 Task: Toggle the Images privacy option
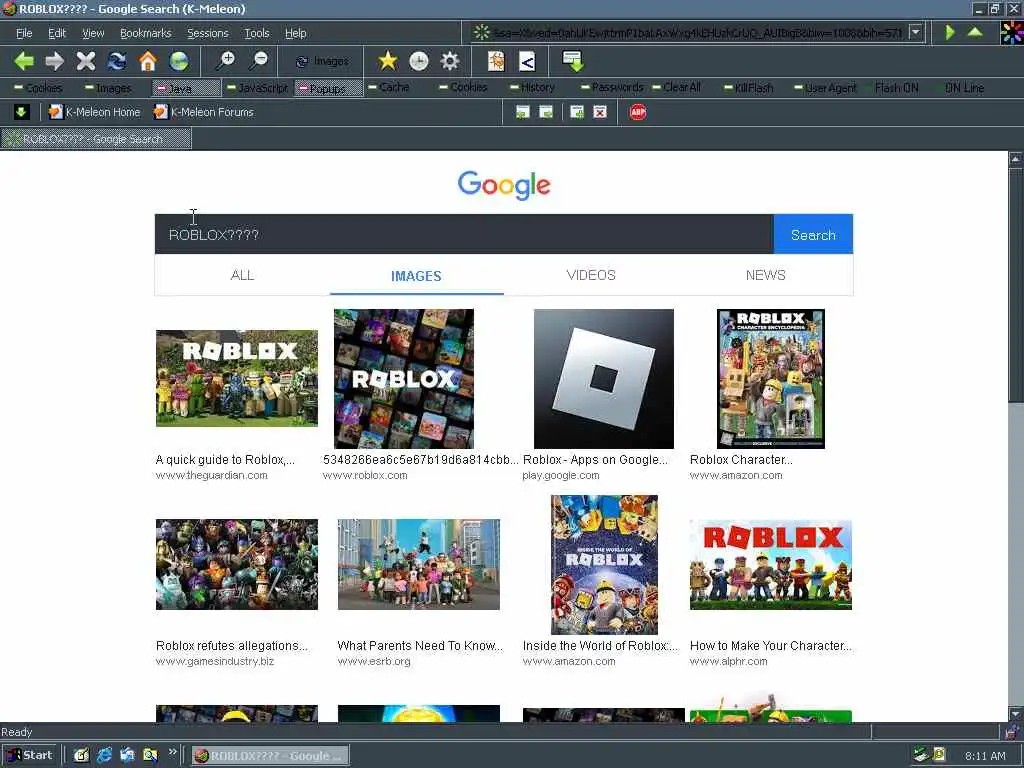coord(108,88)
